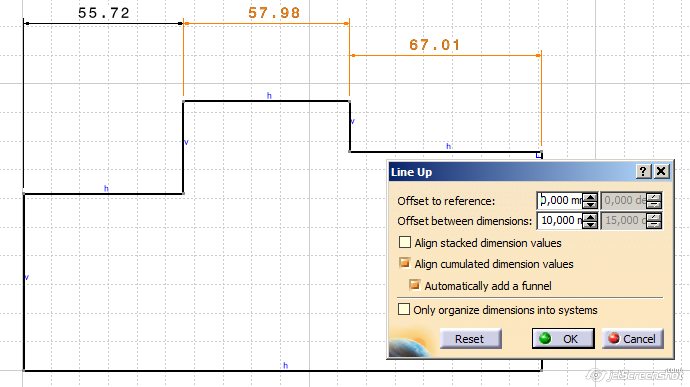Image resolution: width=690 pixels, height=387 pixels.
Task: Close the Line Up dialog
Action: (661, 171)
